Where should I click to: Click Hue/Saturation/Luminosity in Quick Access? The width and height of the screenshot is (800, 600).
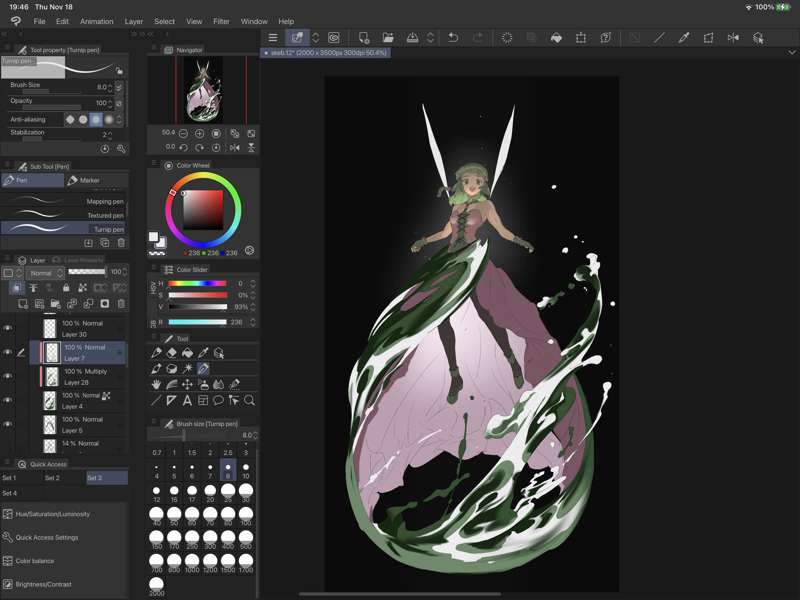click(x=52, y=514)
